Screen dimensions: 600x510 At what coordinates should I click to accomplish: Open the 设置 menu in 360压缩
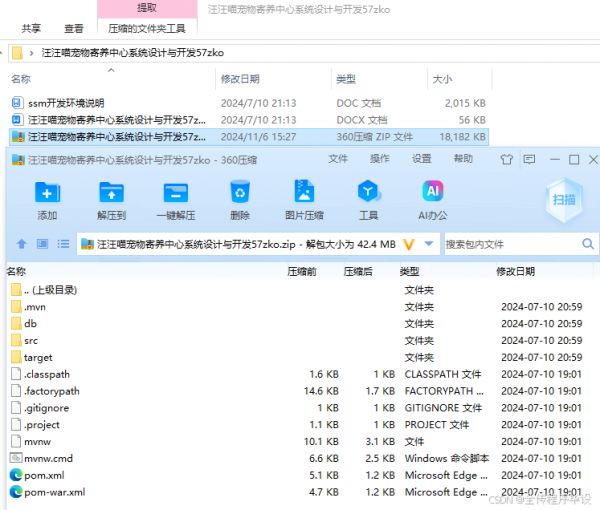pos(421,159)
